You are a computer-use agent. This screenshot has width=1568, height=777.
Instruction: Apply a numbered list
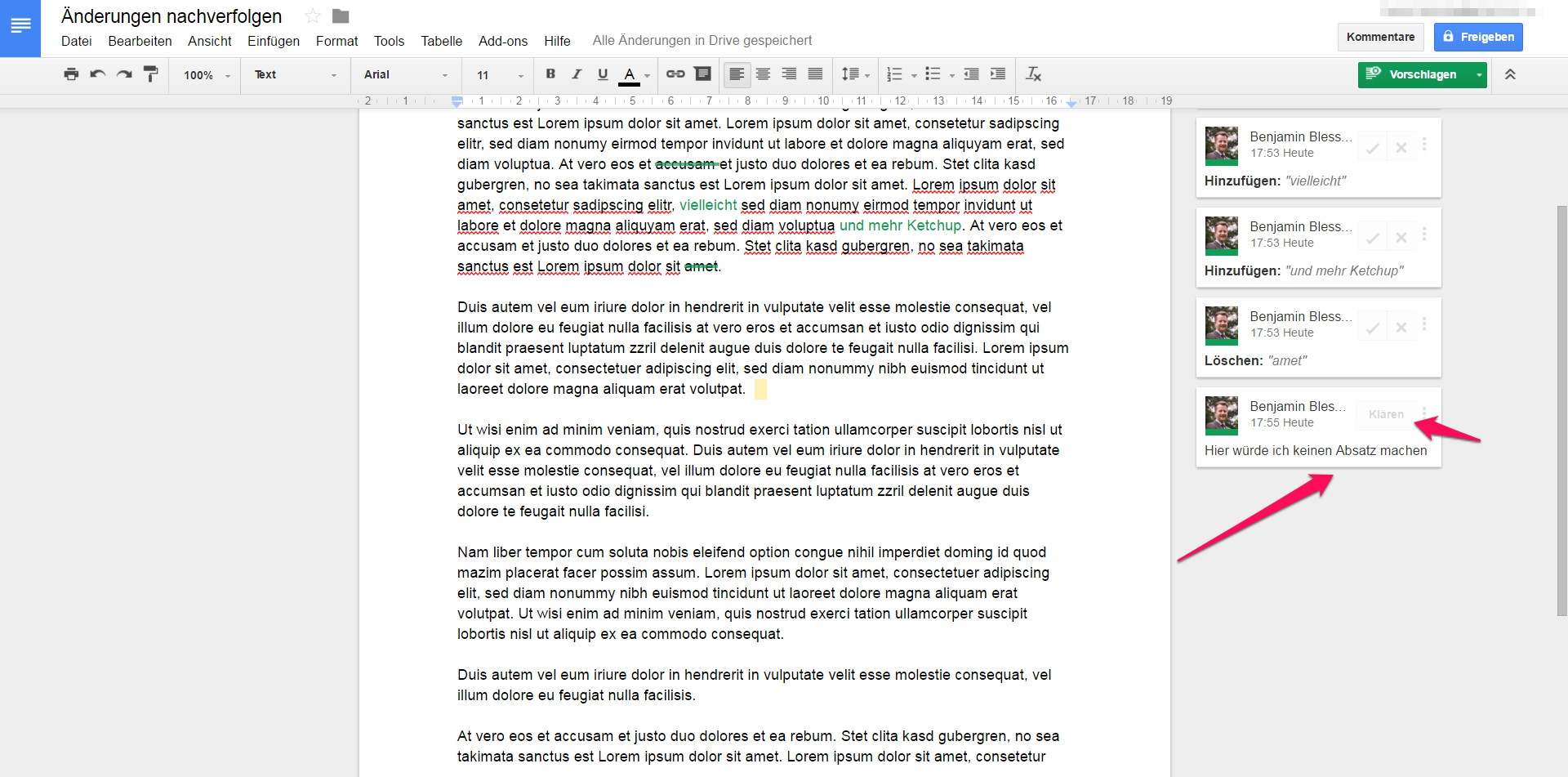pyautogui.click(x=894, y=74)
